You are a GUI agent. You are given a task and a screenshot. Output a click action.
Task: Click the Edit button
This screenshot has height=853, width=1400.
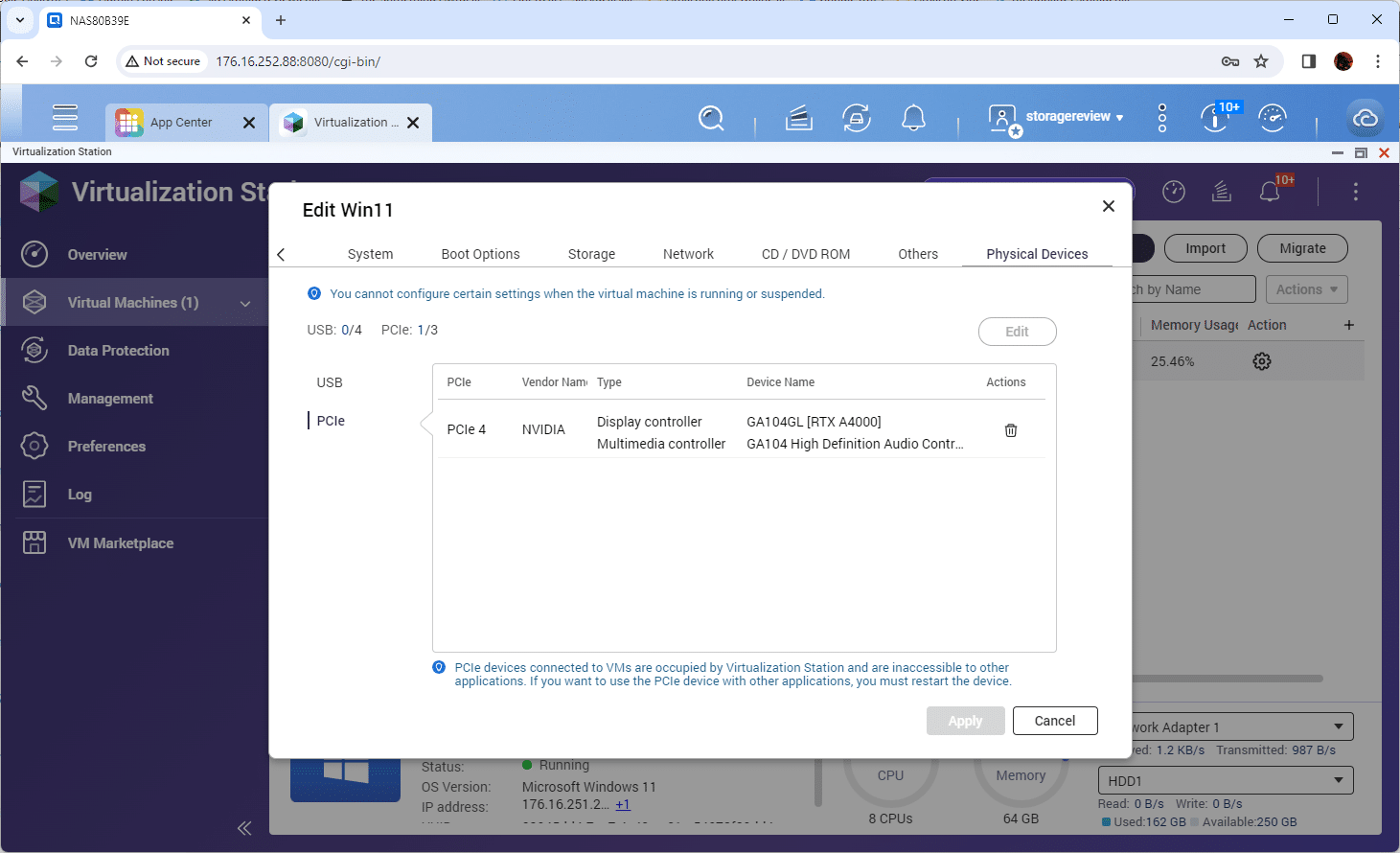1017,332
